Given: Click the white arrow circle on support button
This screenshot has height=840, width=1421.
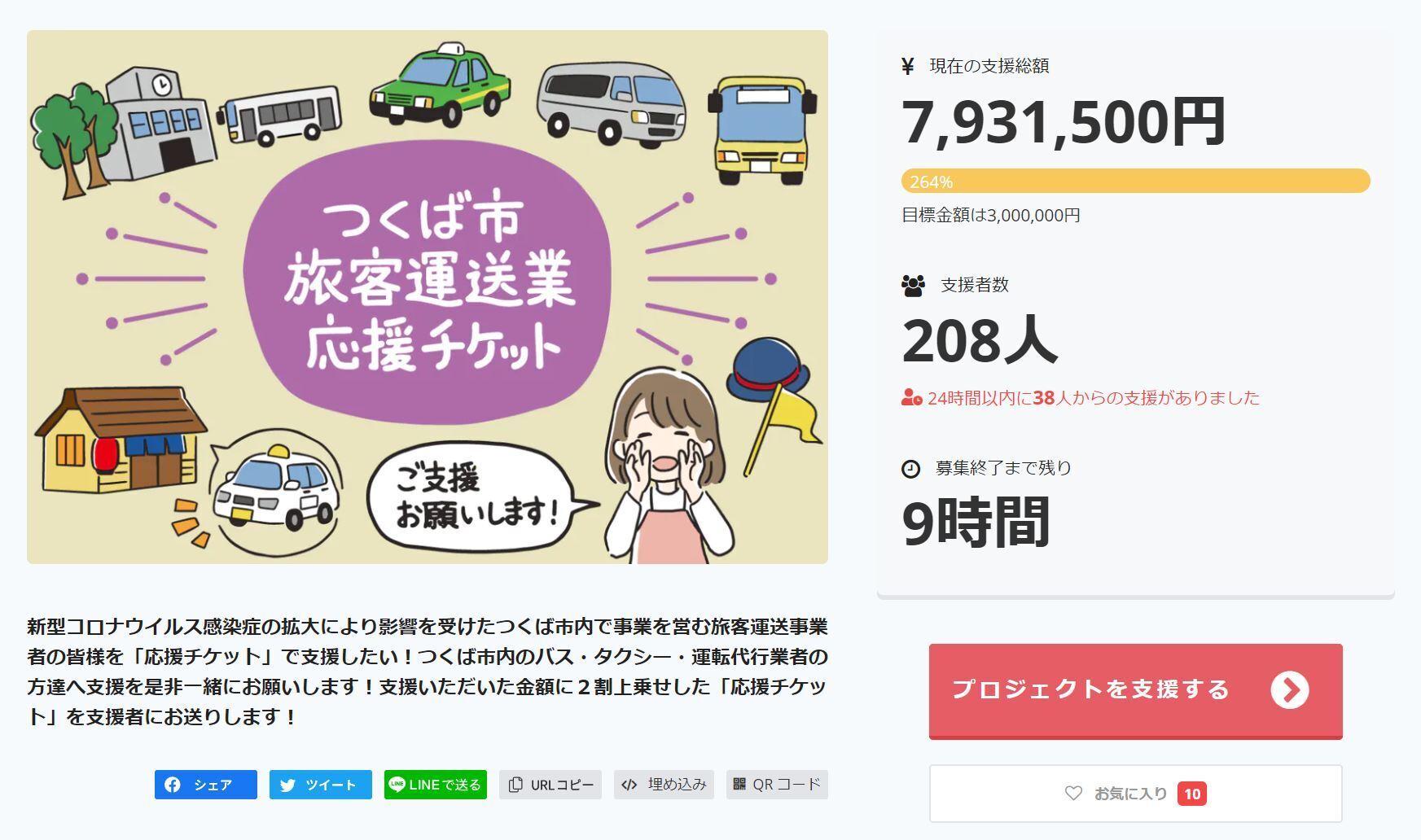Looking at the screenshot, I should 1290,690.
